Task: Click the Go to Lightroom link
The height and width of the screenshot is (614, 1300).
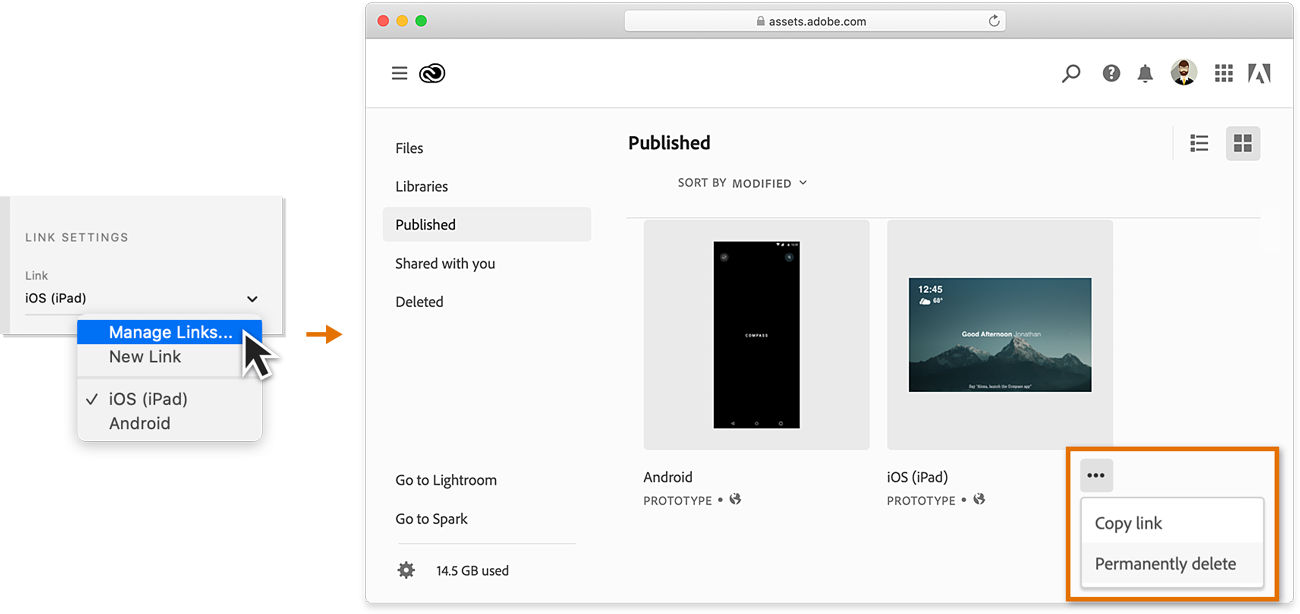Action: (446, 480)
